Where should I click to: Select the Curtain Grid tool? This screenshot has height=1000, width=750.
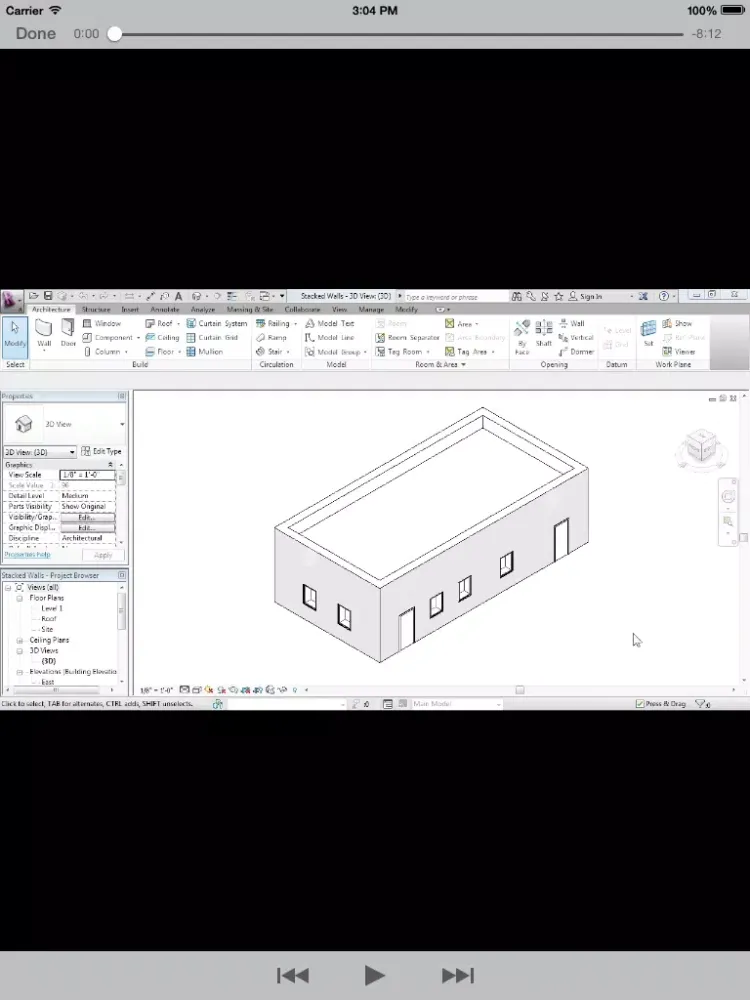[212, 337]
